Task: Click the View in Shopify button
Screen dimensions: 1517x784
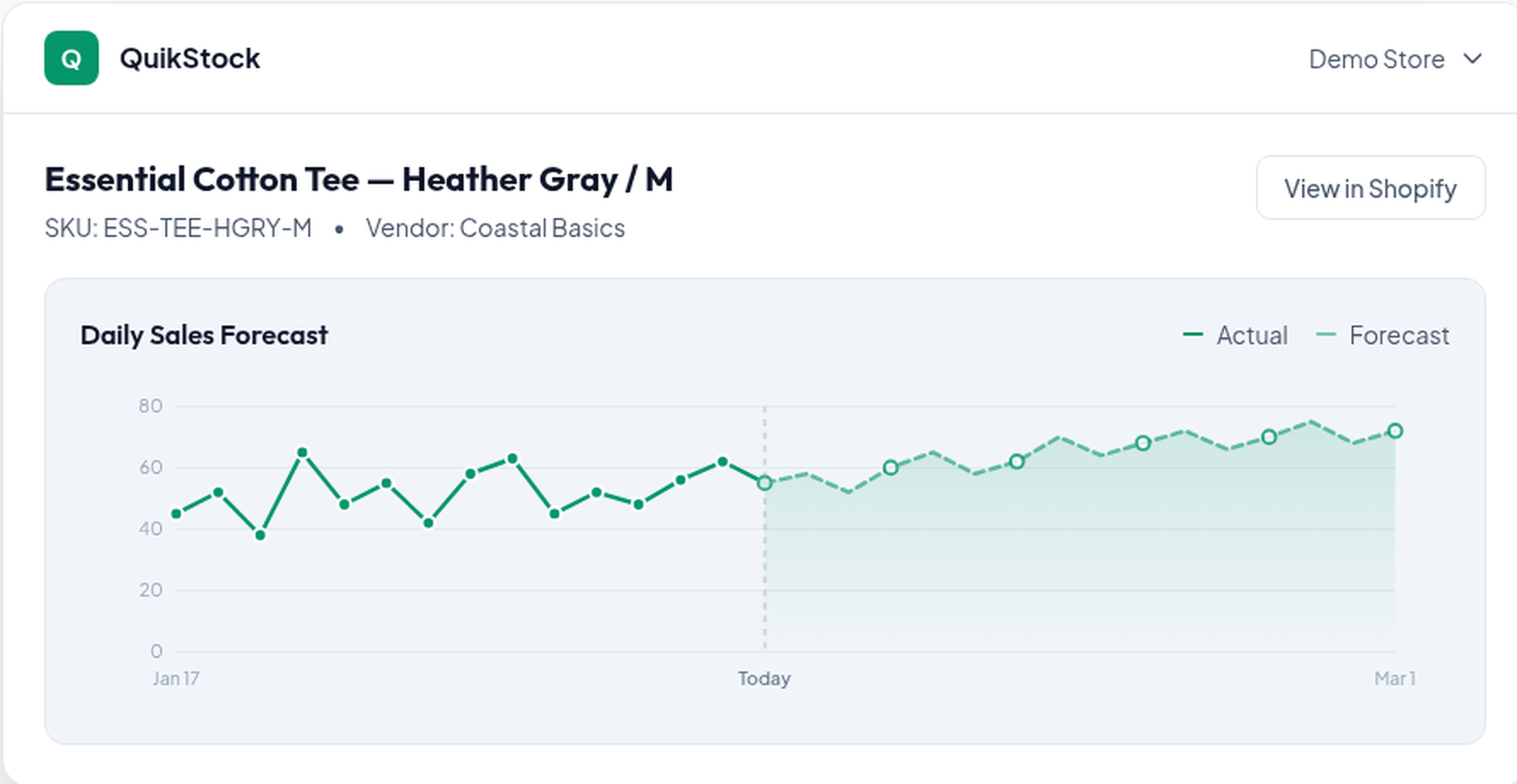Action: (1370, 187)
